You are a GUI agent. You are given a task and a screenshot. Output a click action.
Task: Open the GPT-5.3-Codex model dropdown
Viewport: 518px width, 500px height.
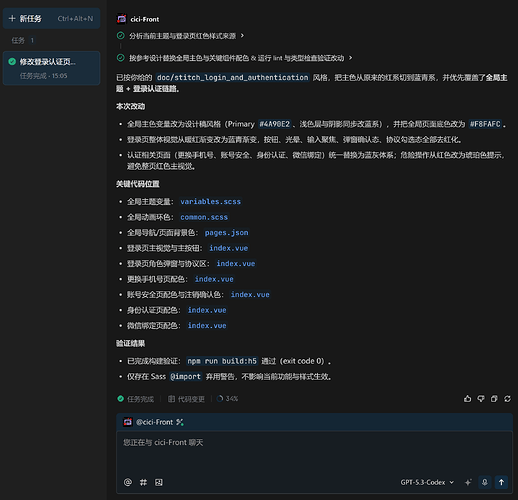pos(427,482)
